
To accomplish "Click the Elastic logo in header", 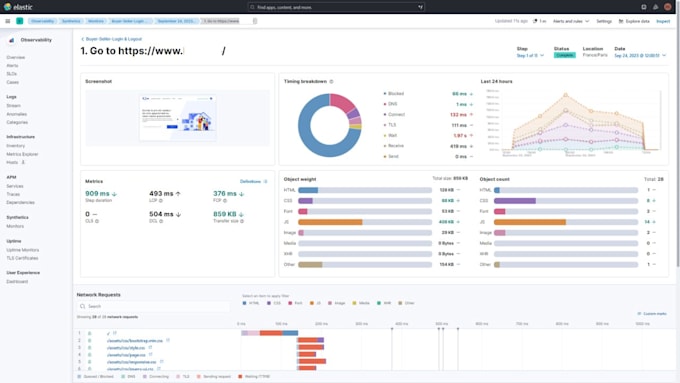I will click(18, 7).
